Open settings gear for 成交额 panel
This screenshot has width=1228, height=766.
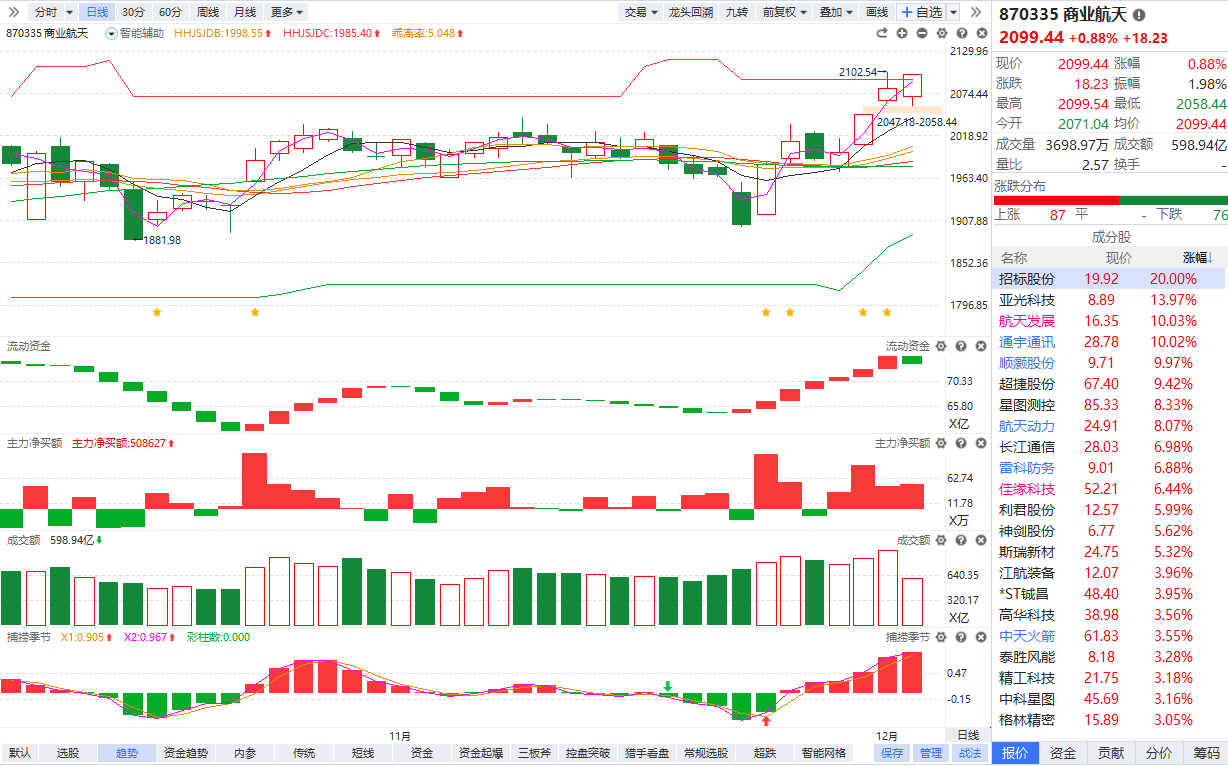point(941,540)
